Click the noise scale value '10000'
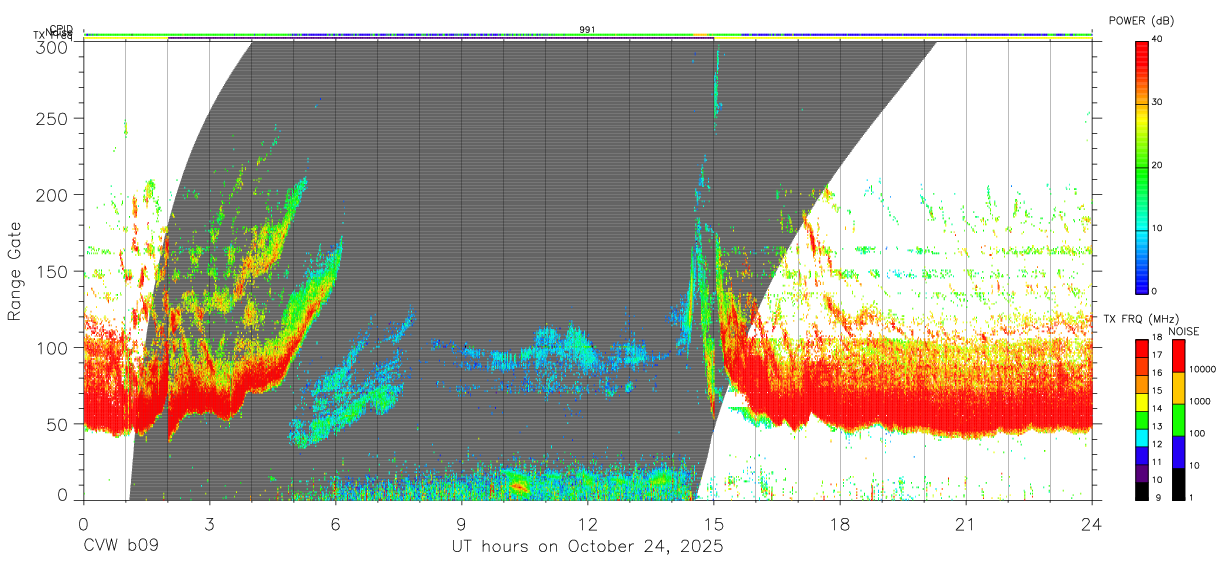The height and width of the screenshot is (567, 1228). coord(1202,369)
